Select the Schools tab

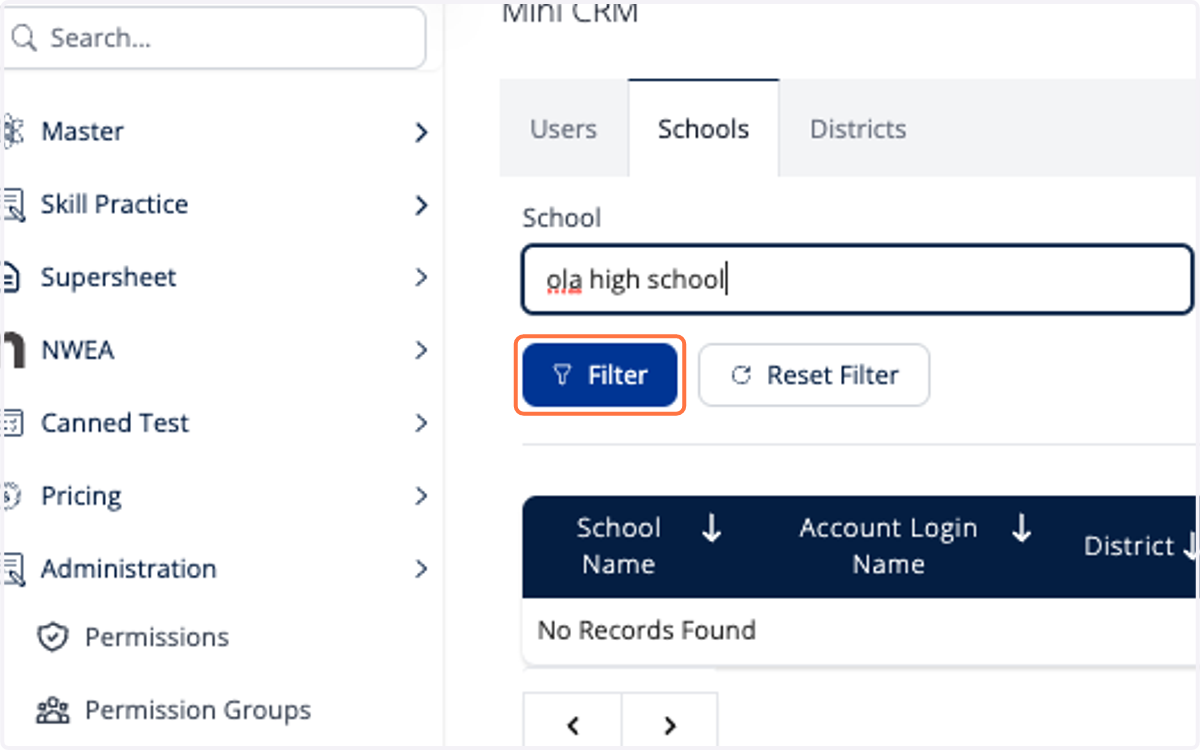[703, 129]
